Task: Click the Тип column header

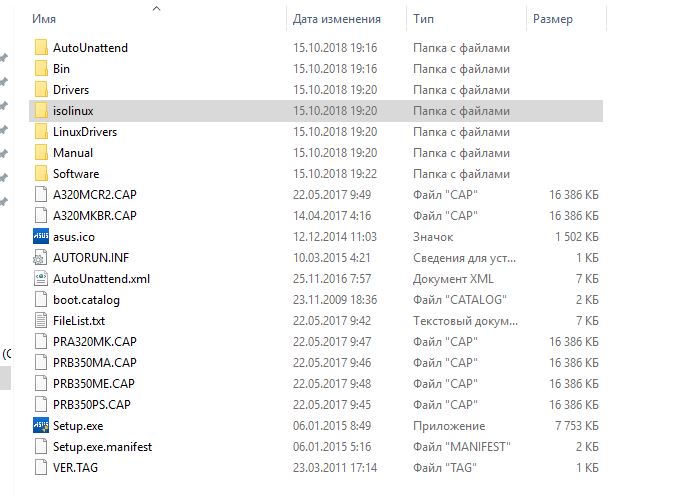Action: [x=423, y=19]
